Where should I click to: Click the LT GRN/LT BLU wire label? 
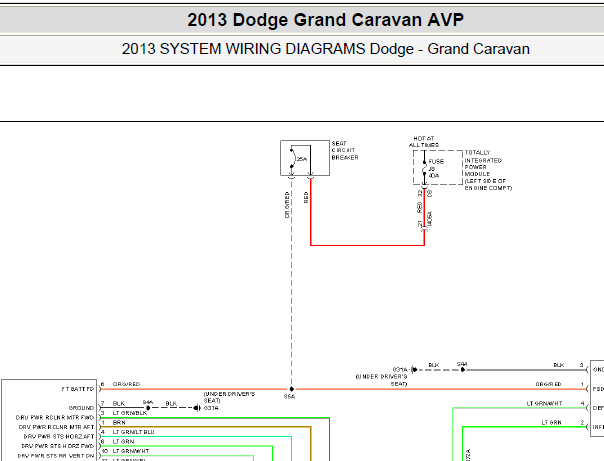pos(134,432)
